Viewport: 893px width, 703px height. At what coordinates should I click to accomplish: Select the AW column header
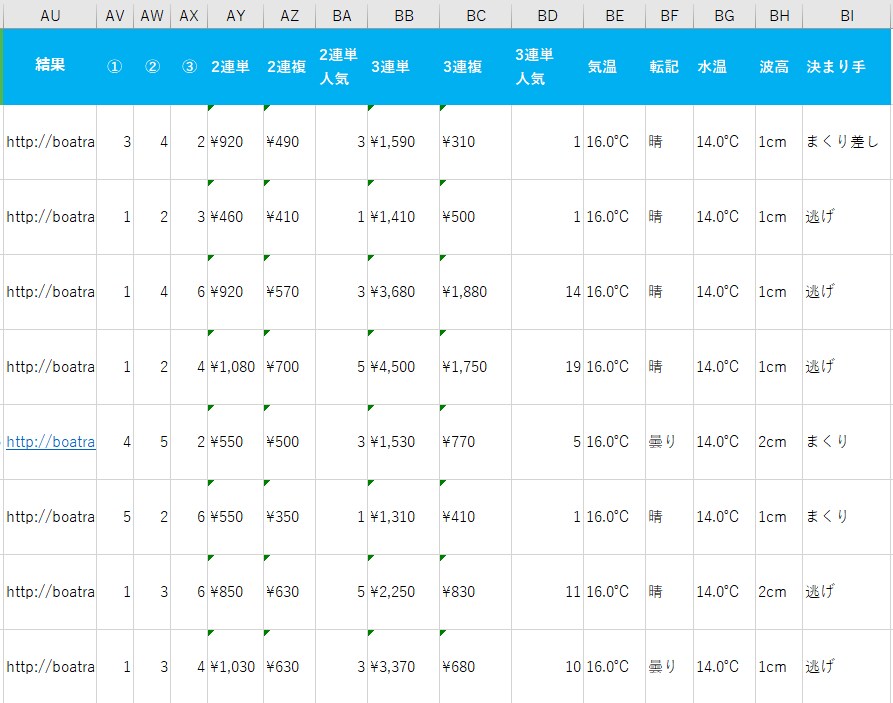pyautogui.click(x=152, y=15)
